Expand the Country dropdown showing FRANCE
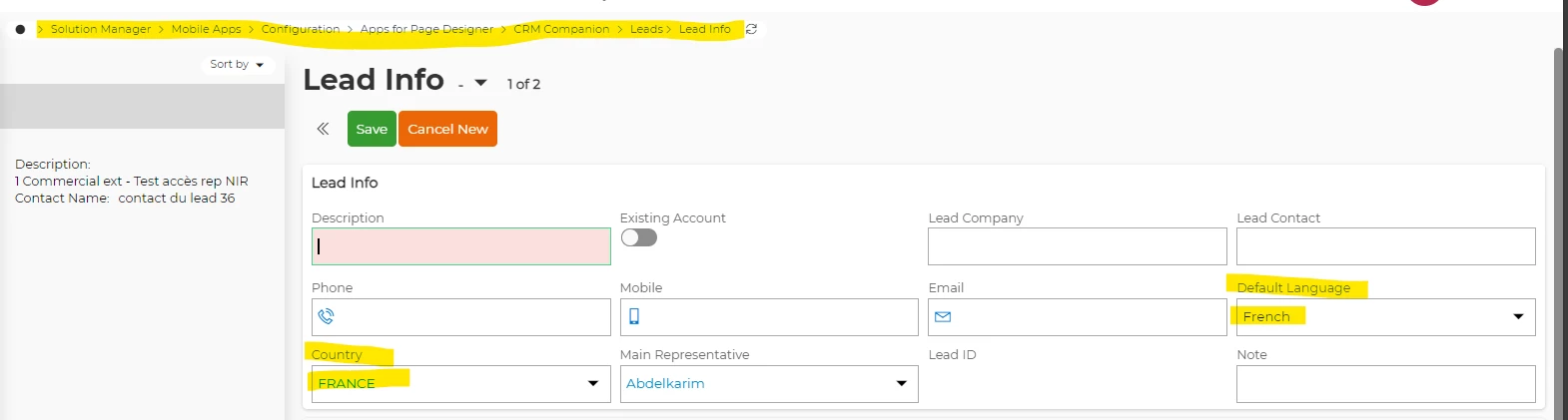Screen dimensions: 1568x420 coord(592,383)
